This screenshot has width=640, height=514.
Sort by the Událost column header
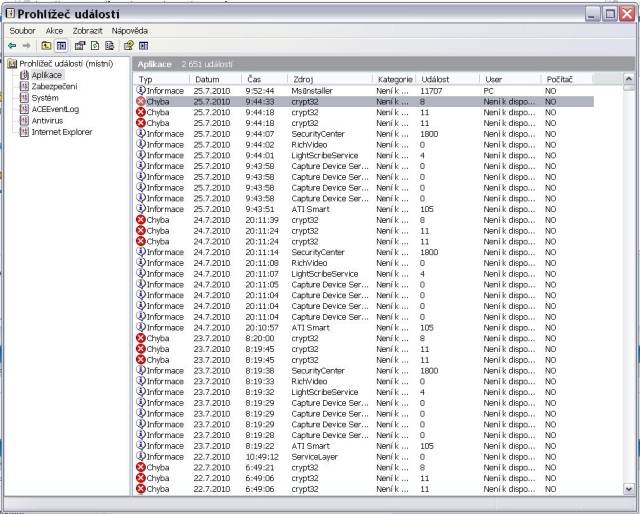(x=448, y=79)
